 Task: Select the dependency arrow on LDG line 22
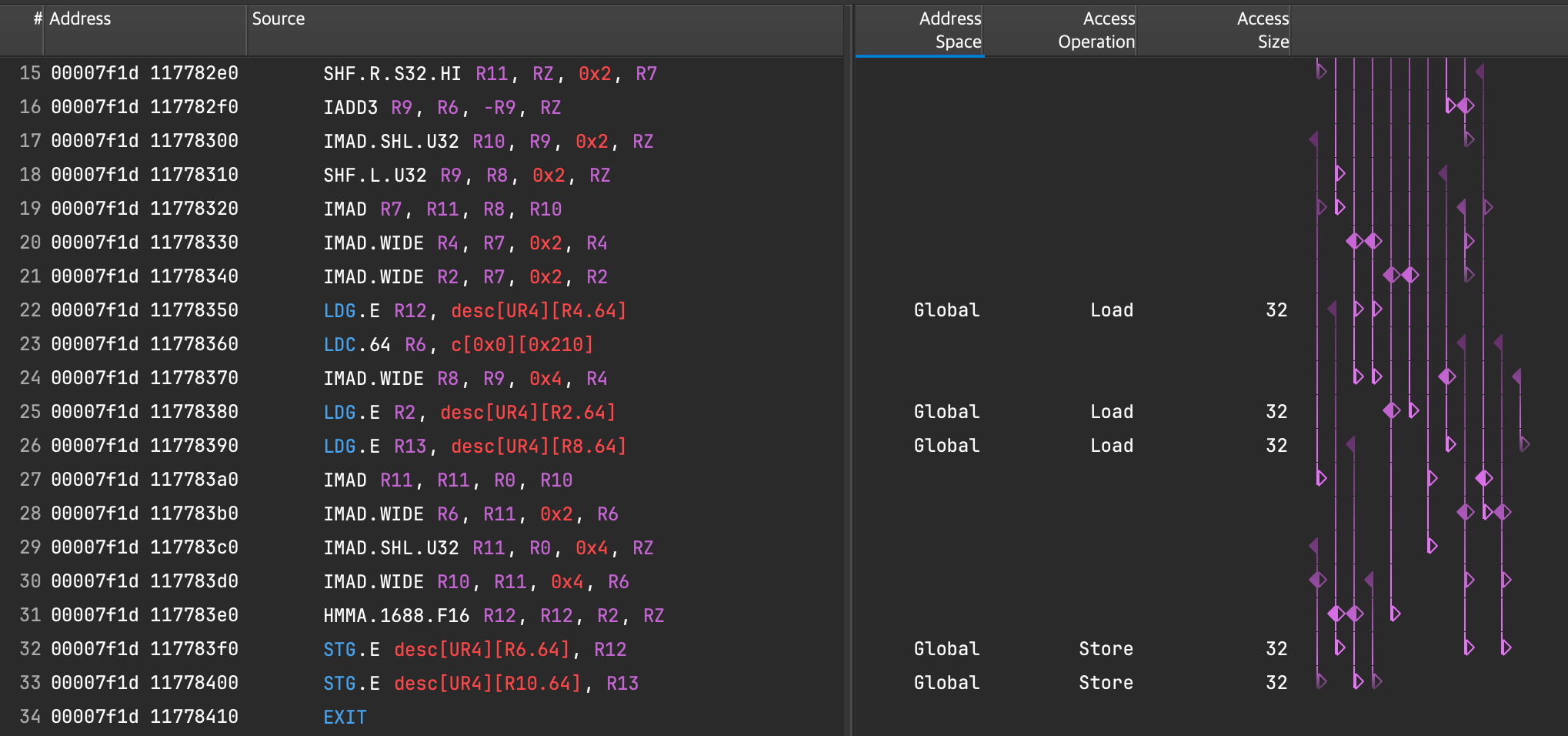(x=1356, y=309)
